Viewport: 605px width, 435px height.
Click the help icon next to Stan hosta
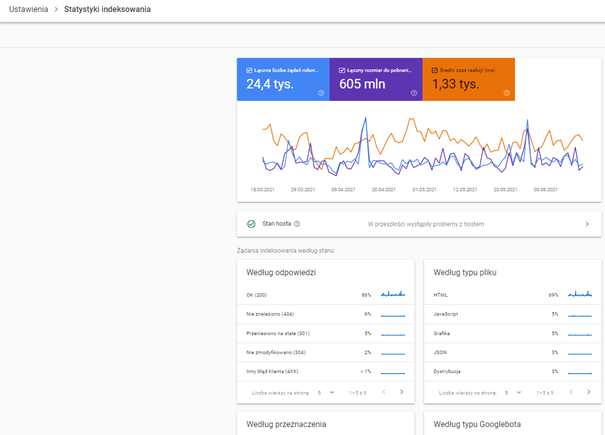click(297, 224)
